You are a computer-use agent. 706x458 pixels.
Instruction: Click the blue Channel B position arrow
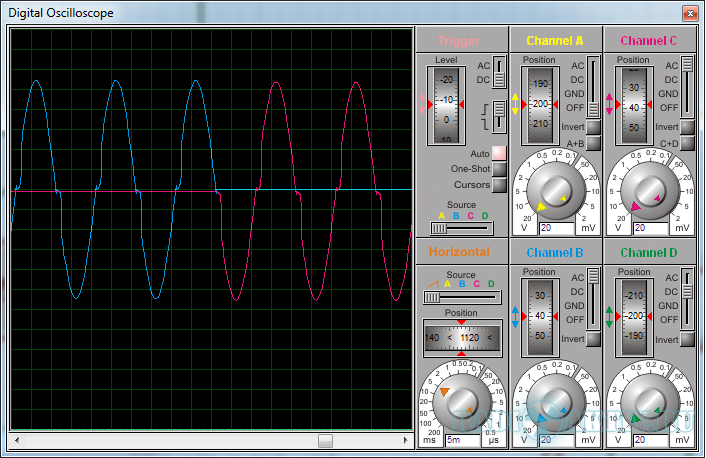tap(516, 316)
